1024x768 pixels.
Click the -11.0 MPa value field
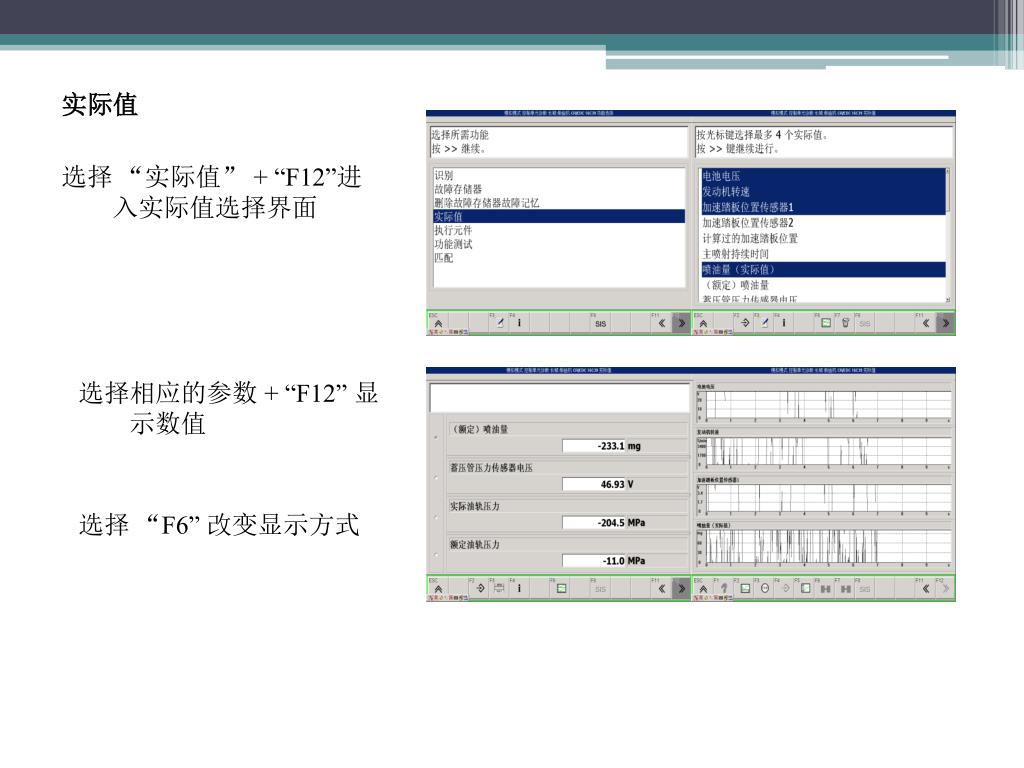click(594, 561)
